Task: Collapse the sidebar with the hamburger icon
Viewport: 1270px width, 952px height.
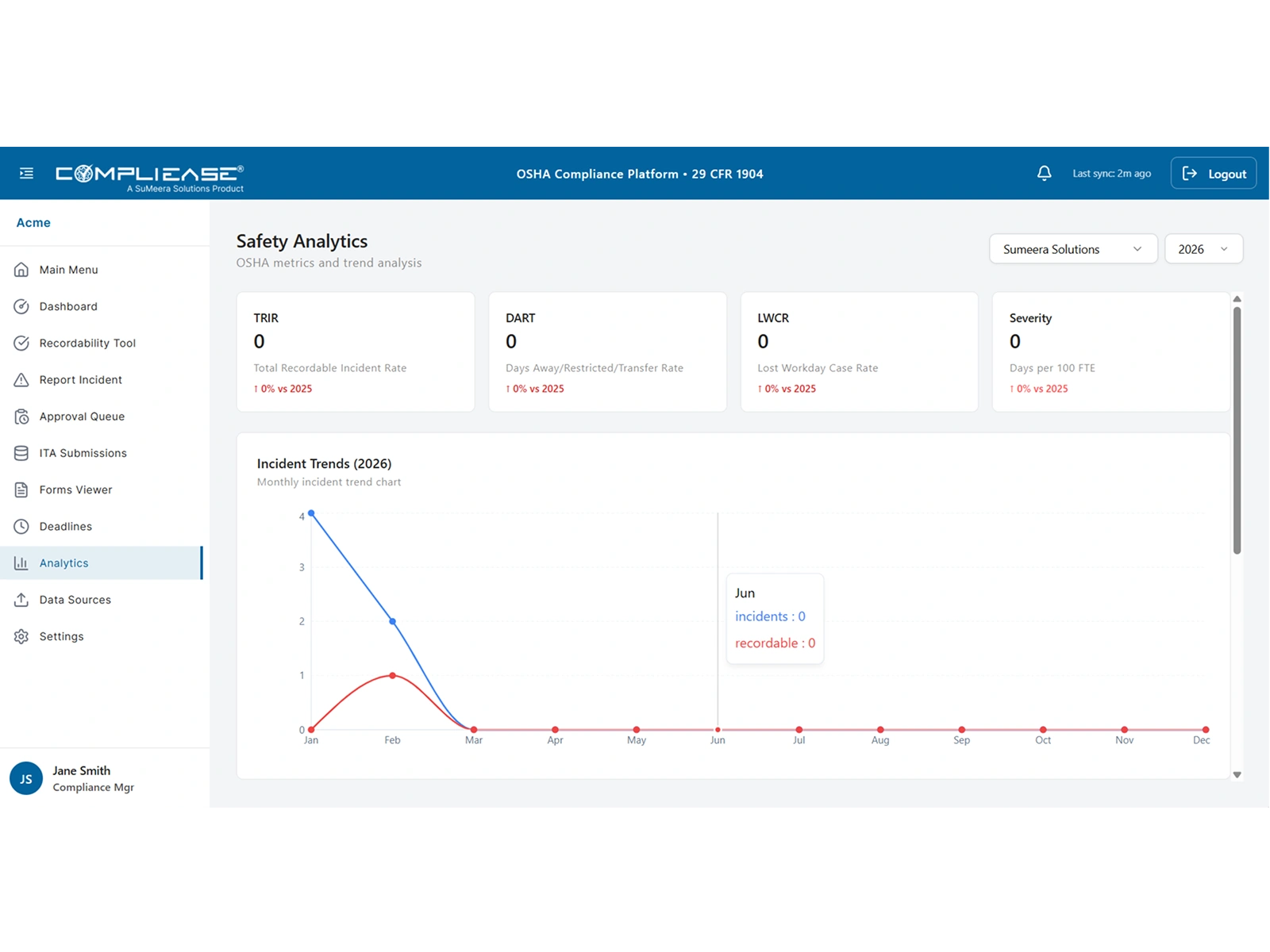Action: [26, 173]
